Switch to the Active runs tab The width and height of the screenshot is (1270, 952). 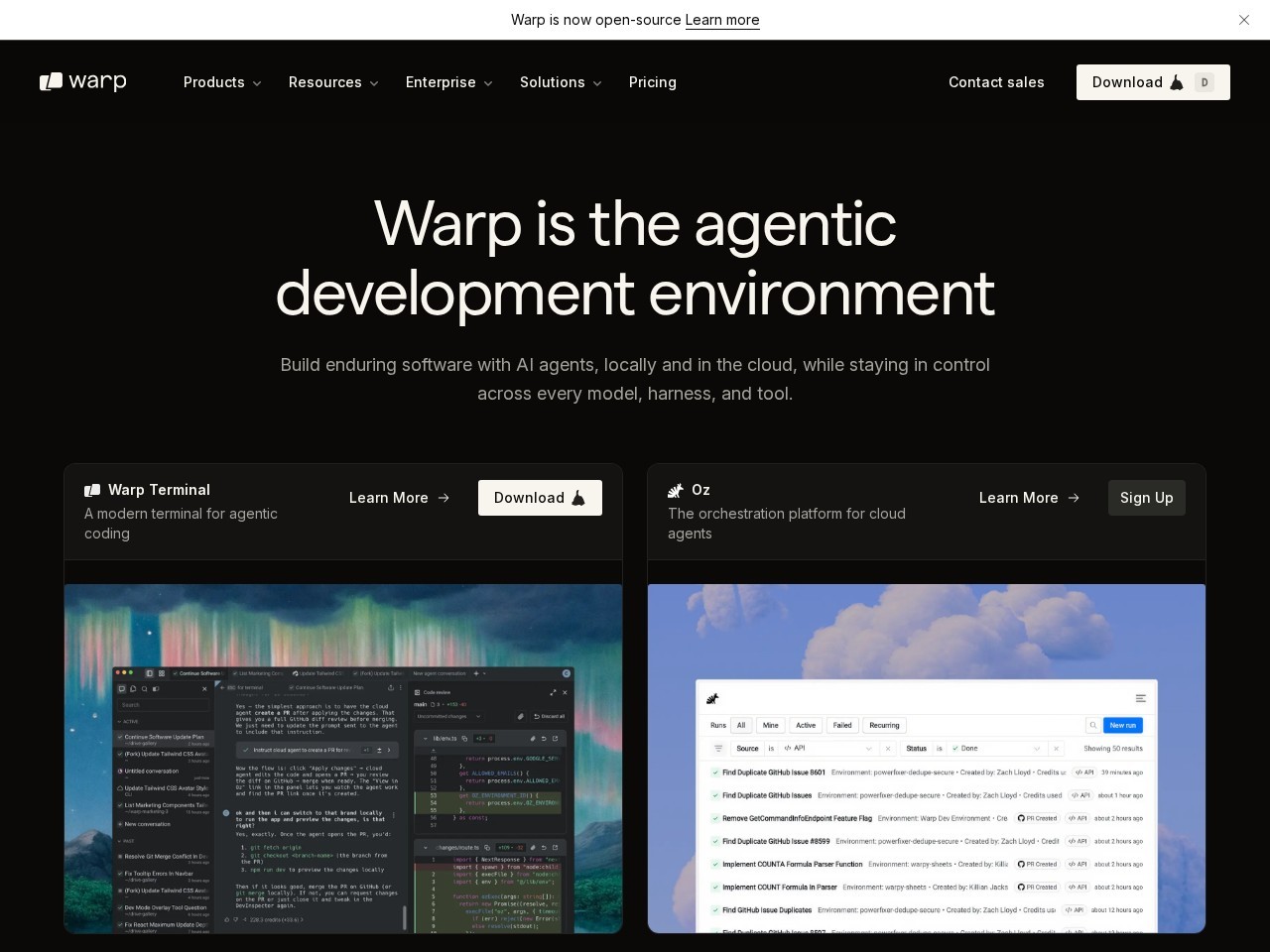tap(806, 725)
